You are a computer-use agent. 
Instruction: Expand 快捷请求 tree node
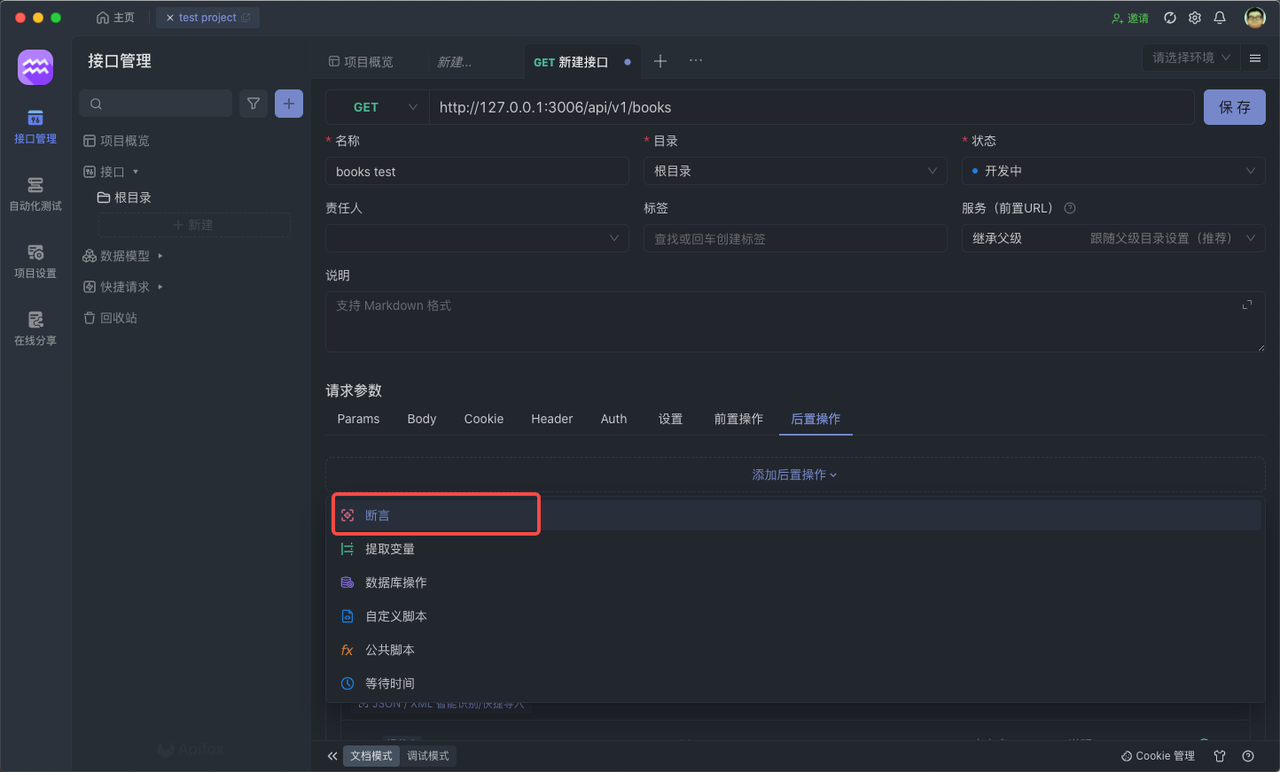point(160,287)
